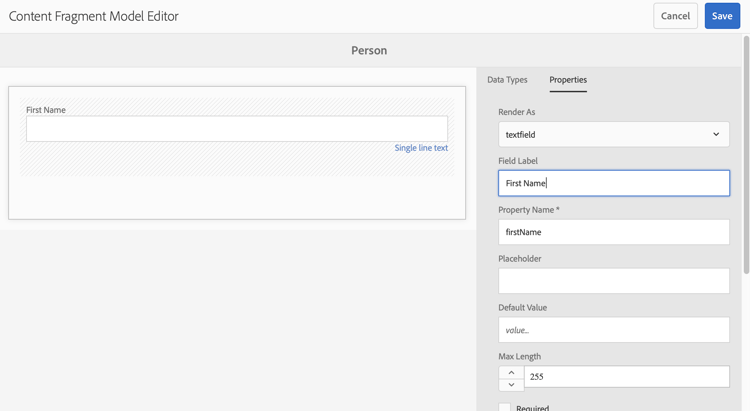Viewport: 750px width, 411px height.
Task: Click empty canvas area below First Name field
Action: tap(237, 197)
